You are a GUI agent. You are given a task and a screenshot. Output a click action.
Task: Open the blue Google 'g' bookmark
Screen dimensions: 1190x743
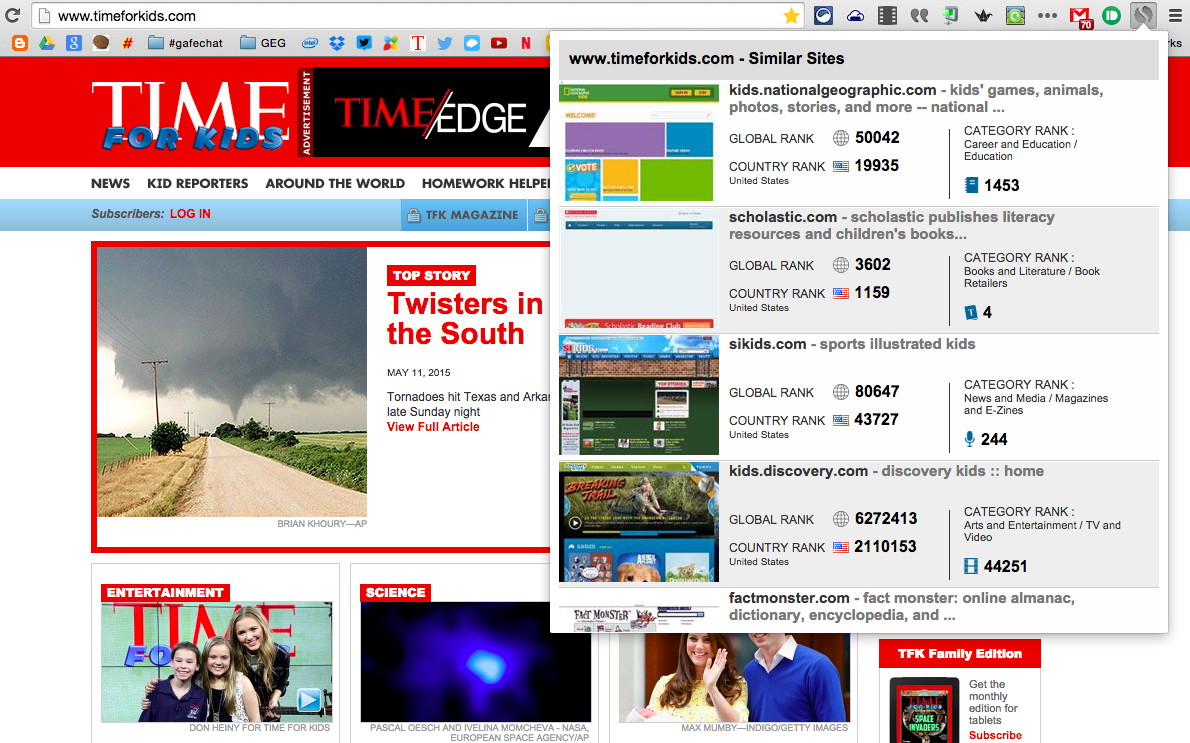[74, 43]
